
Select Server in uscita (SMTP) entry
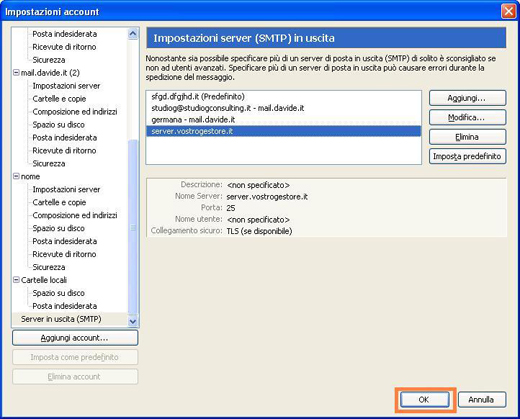point(61,319)
